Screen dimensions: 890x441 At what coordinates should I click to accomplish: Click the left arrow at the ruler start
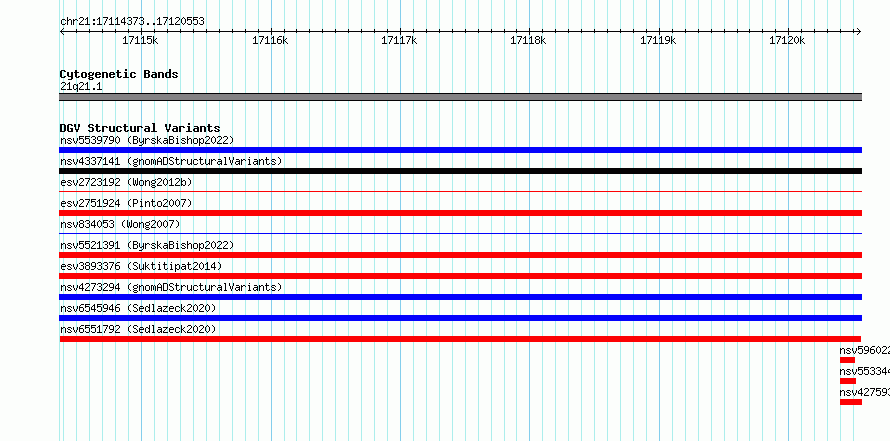[x=62, y=32]
